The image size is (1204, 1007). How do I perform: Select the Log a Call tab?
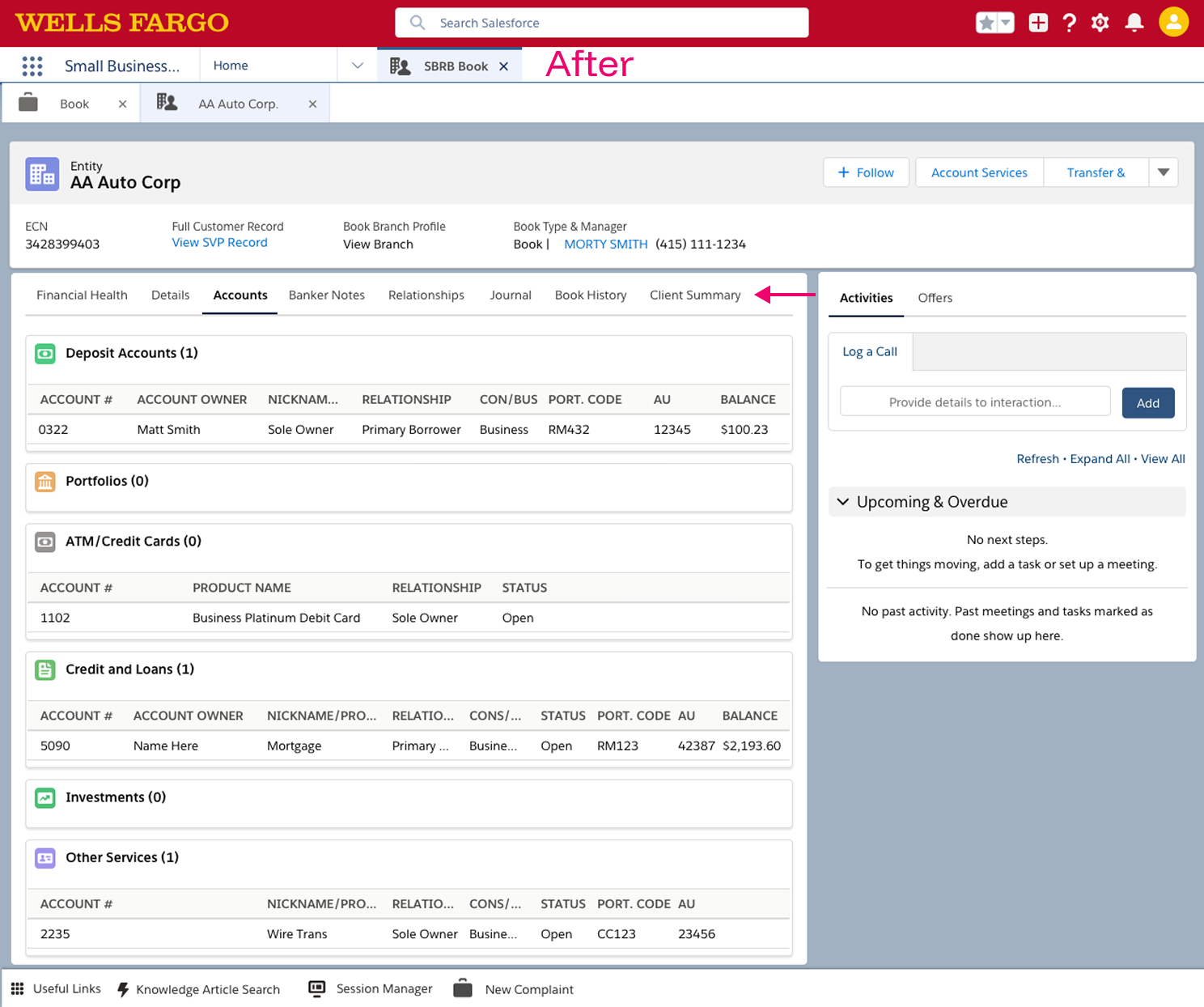click(870, 351)
